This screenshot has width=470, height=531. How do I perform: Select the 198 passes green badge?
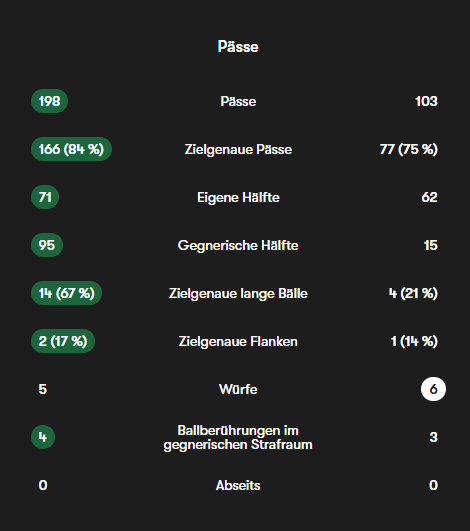click(49, 101)
